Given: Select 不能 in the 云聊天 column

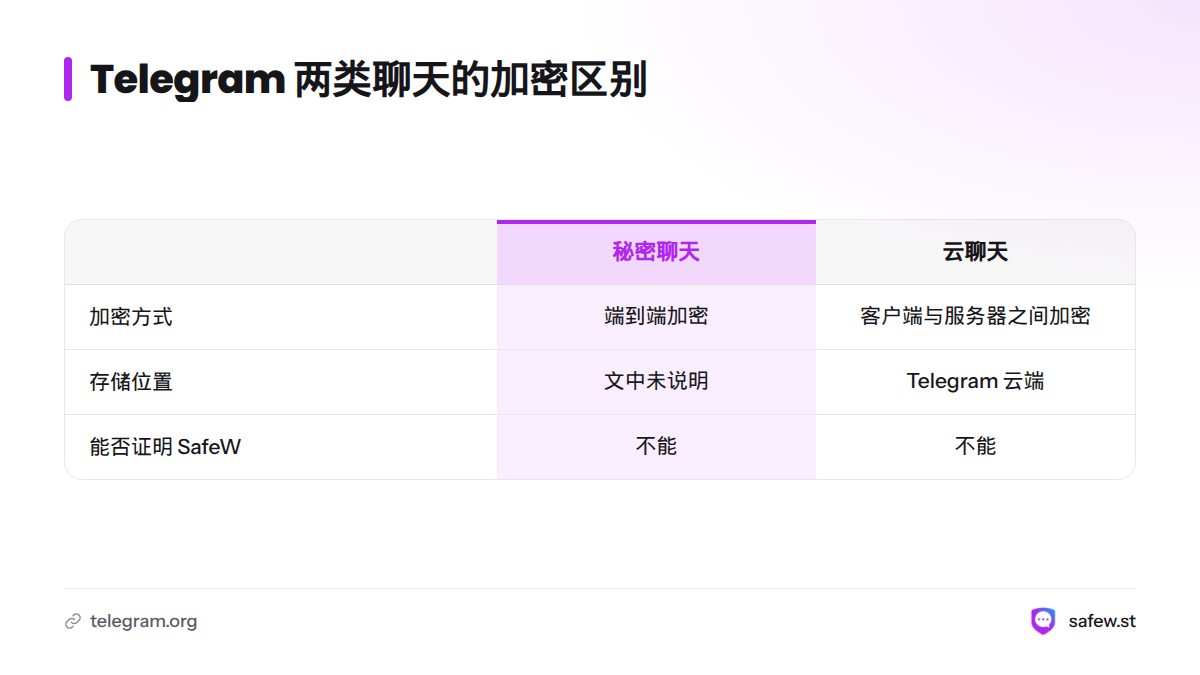Looking at the screenshot, I should click(975, 447).
